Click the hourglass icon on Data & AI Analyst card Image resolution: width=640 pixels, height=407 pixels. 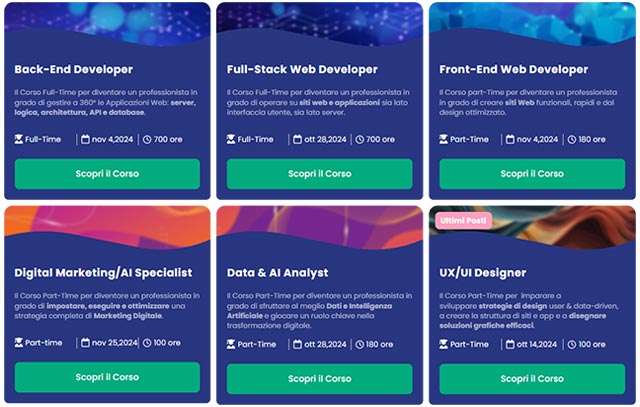click(232, 344)
